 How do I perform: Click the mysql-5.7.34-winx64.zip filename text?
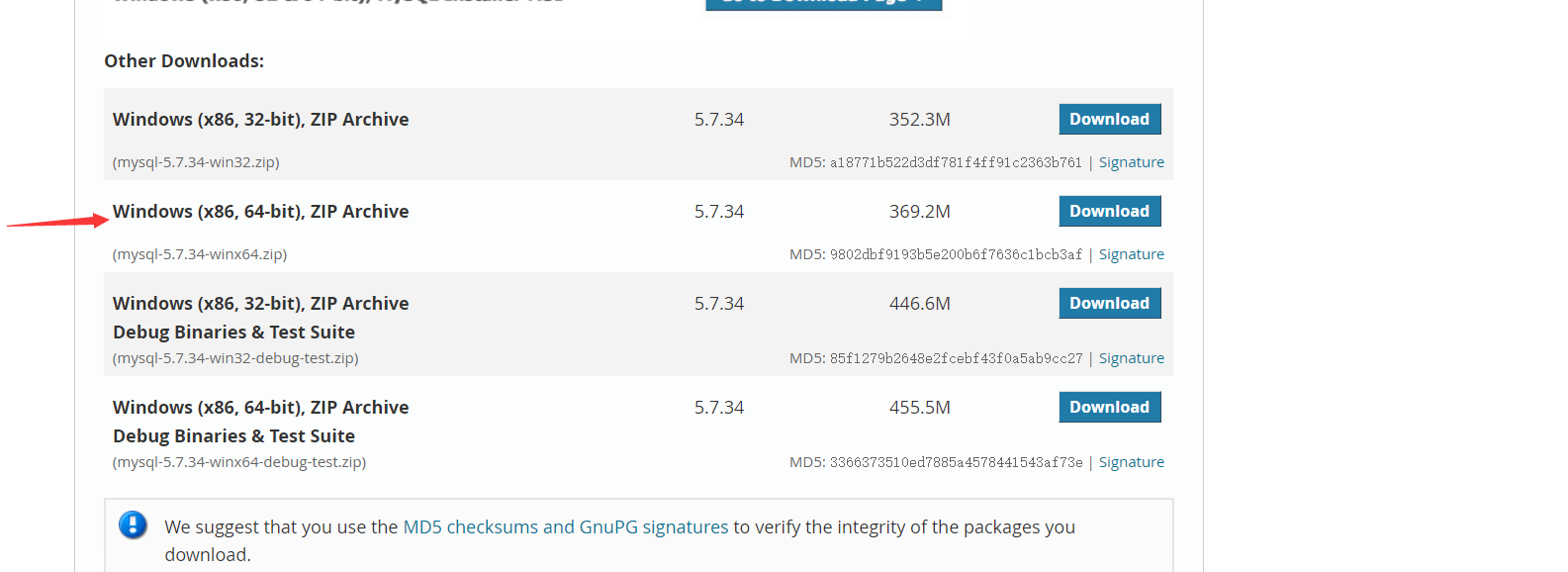click(x=200, y=254)
